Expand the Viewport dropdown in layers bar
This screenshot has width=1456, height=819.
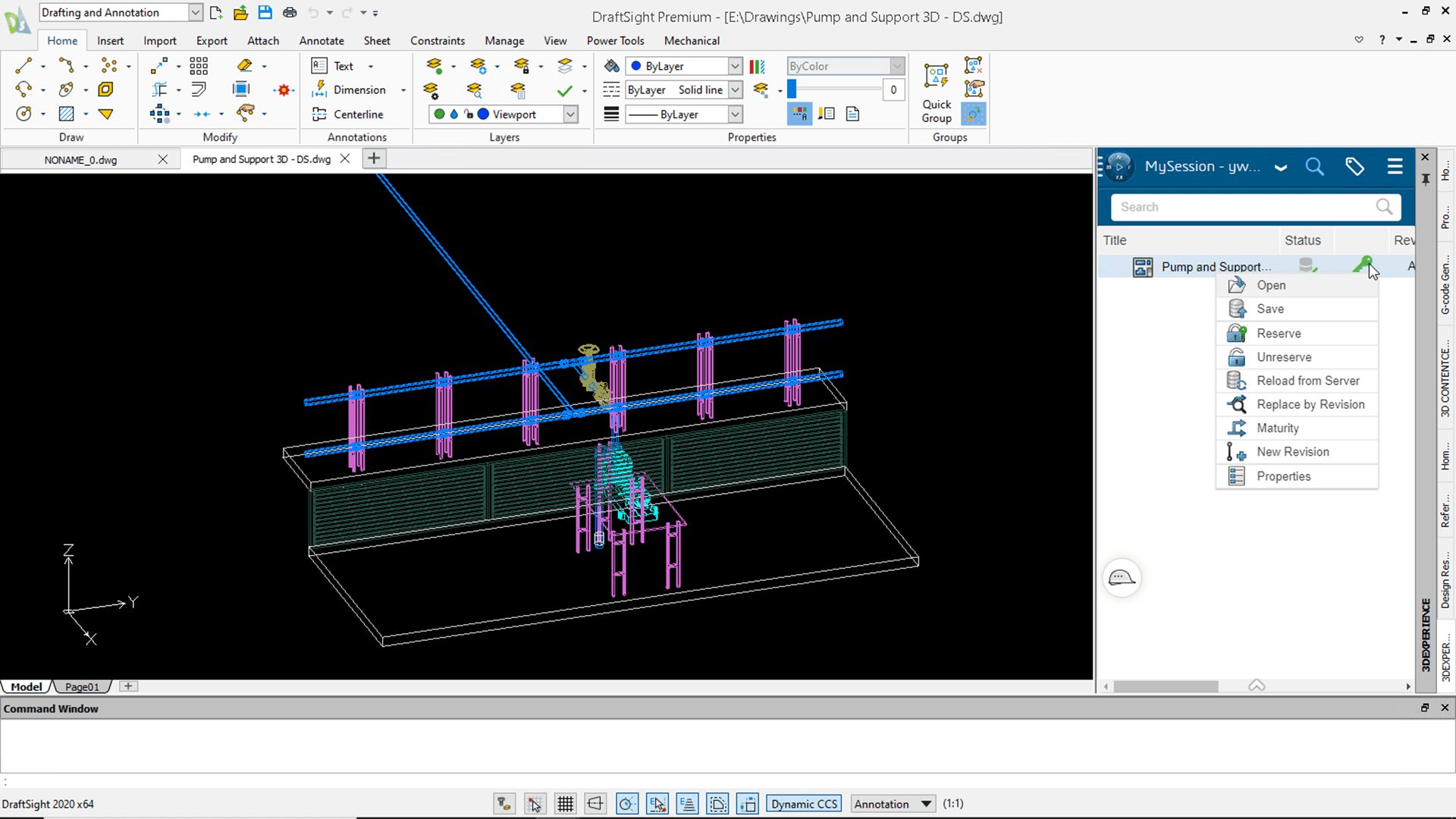571,113
